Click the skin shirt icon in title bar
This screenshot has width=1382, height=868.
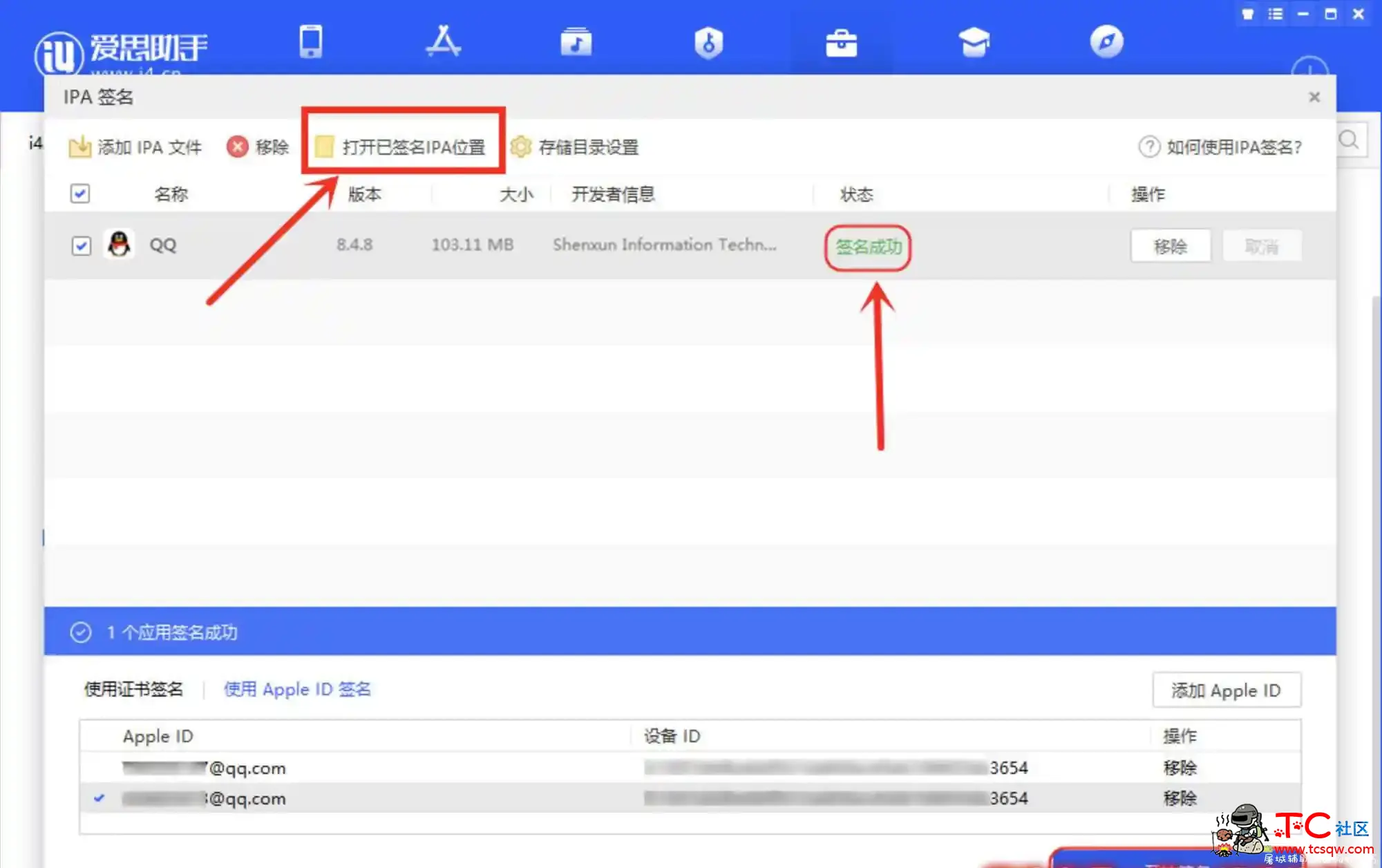pos(1248,14)
